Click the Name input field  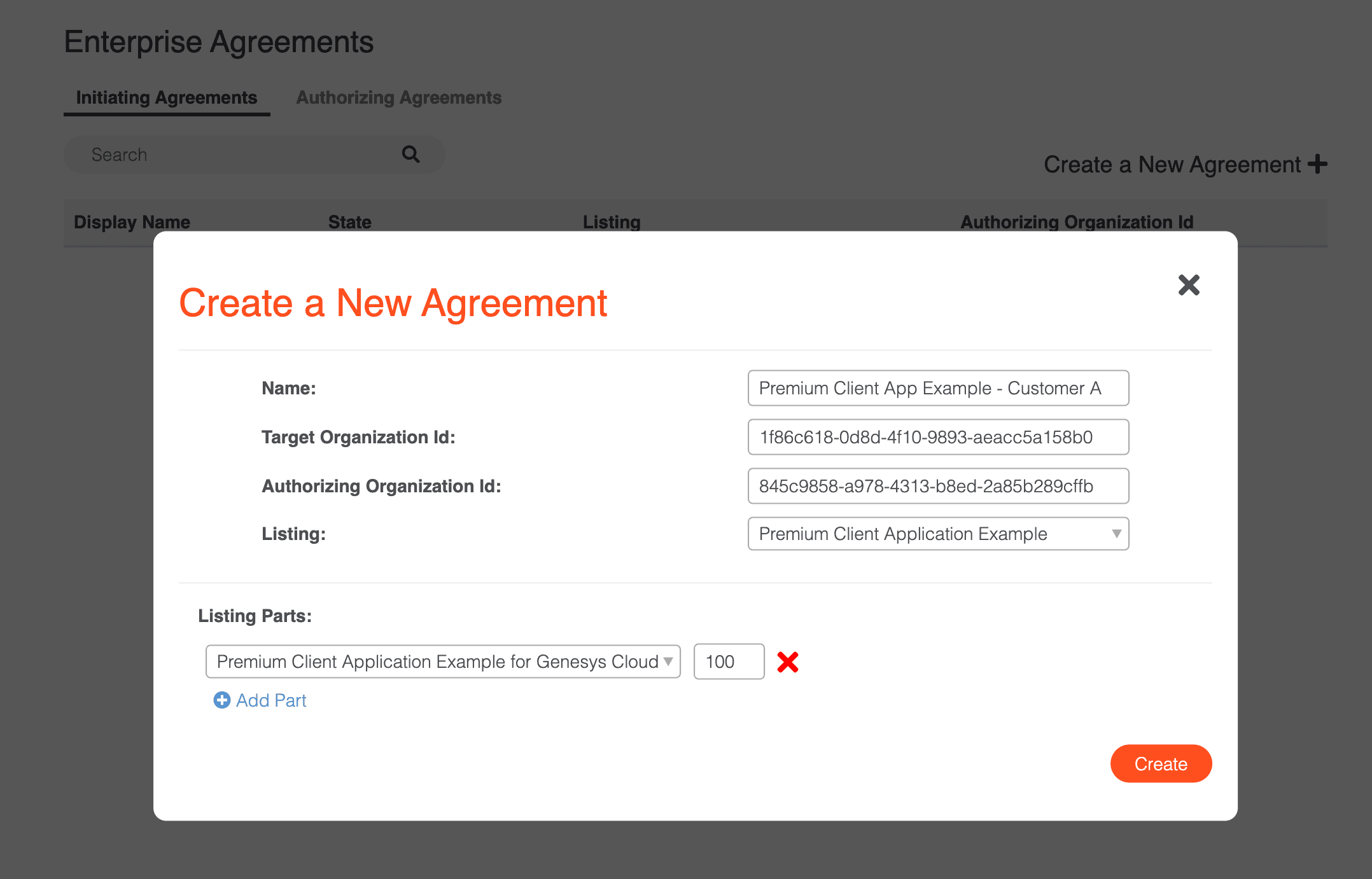[x=937, y=388]
